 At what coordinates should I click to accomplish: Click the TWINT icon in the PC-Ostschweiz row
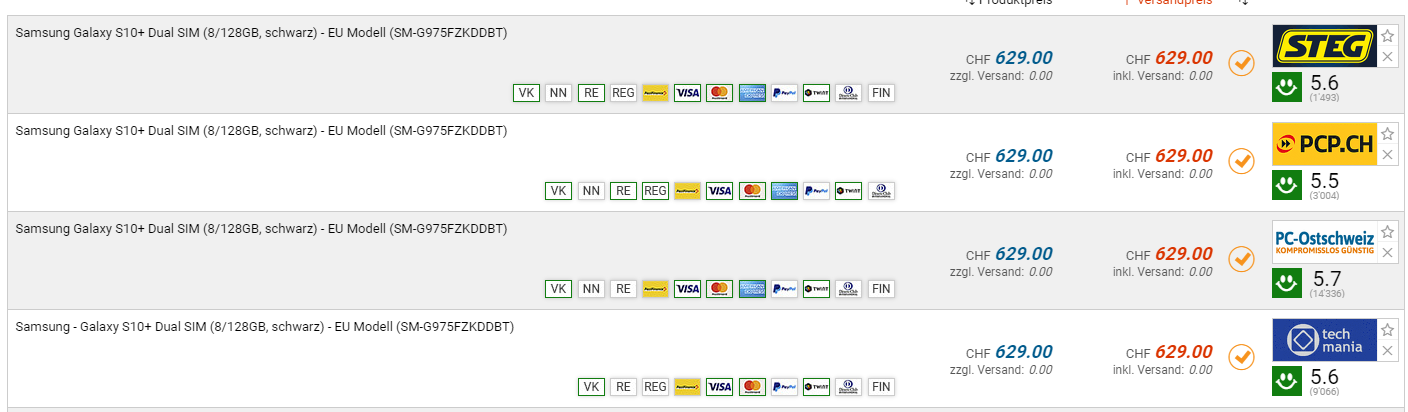[x=816, y=289]
